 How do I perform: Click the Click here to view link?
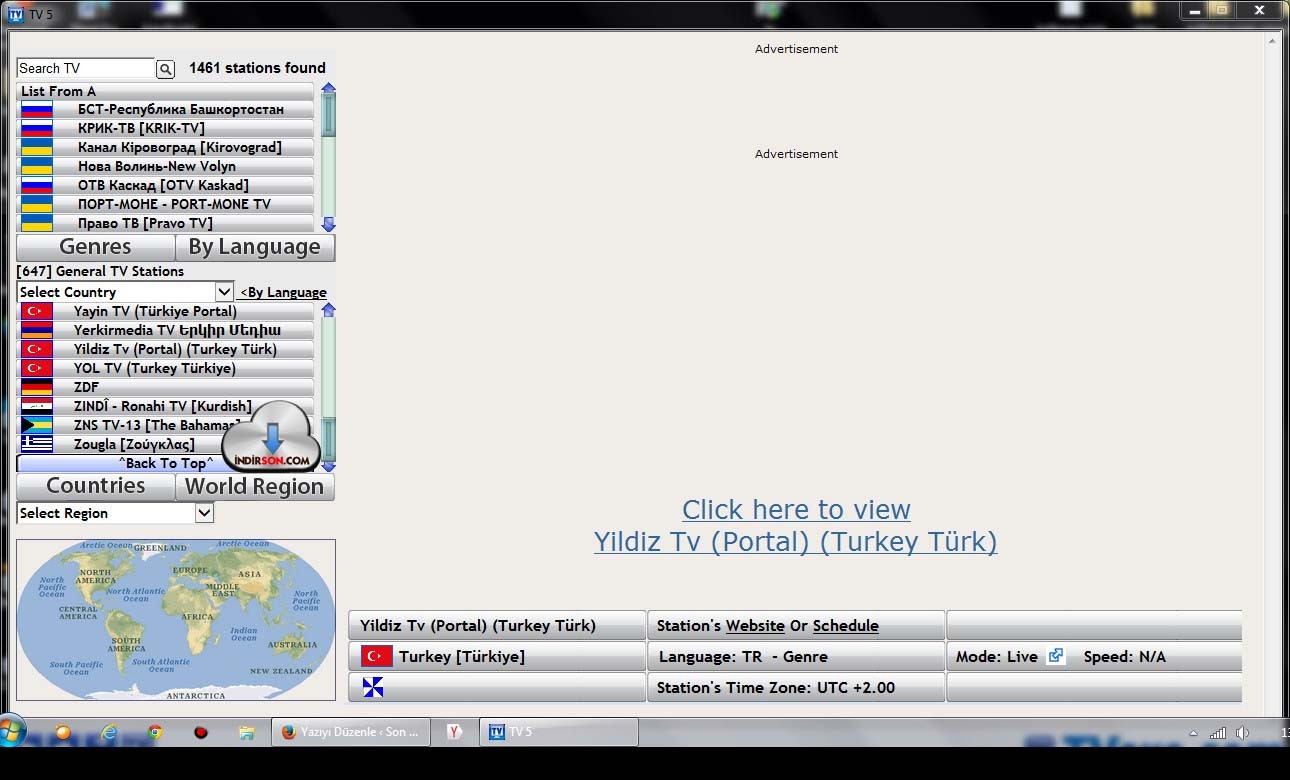click(x=796, y=509)
